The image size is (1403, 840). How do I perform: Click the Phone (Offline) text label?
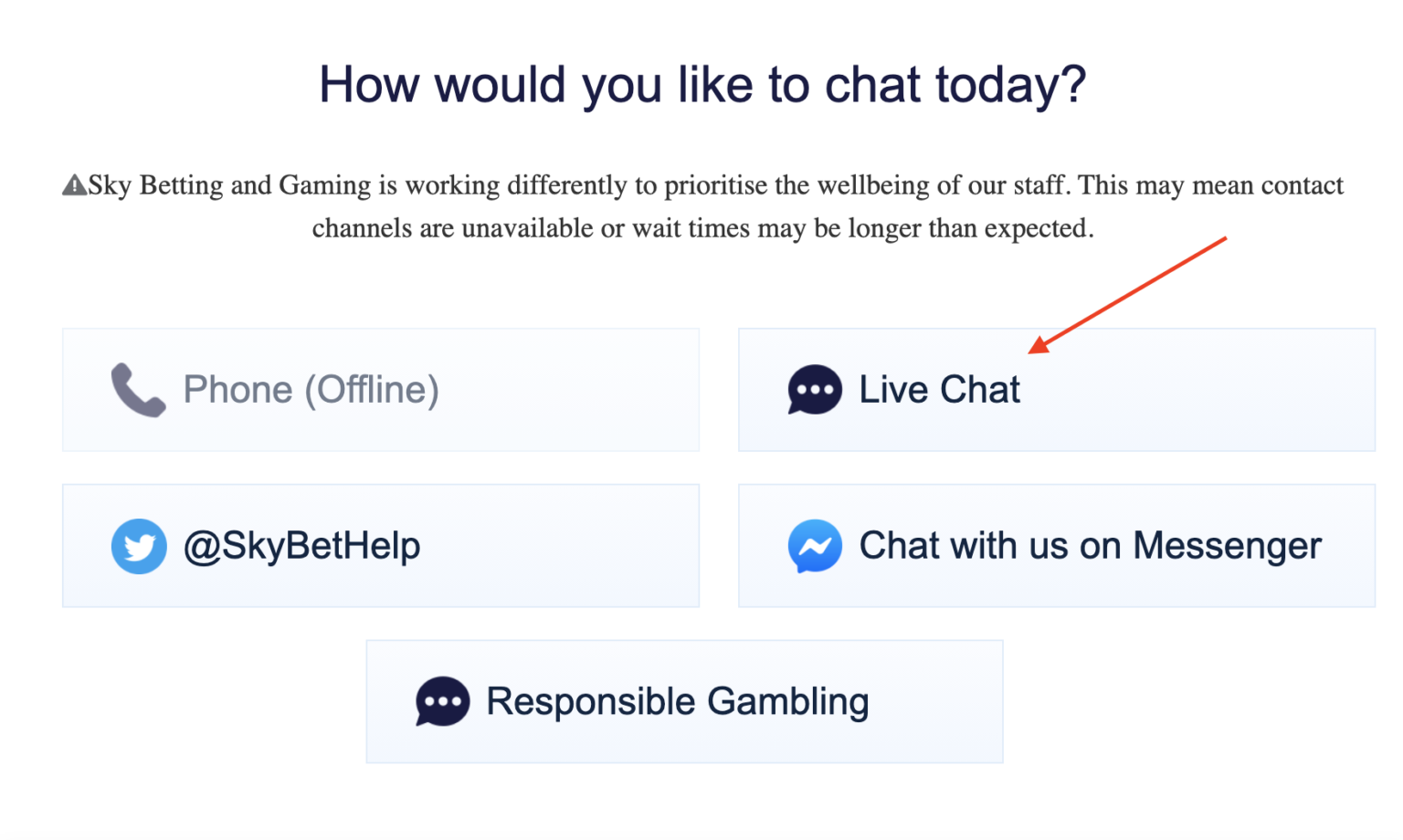[311, 390]
